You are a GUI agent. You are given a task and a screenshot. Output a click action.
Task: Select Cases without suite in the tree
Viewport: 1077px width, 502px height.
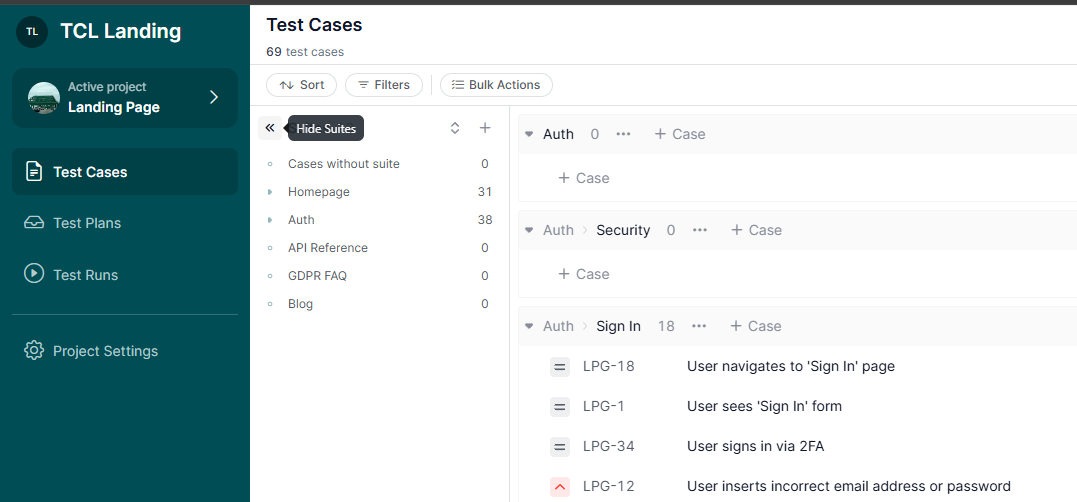click(x=343, y=164)
